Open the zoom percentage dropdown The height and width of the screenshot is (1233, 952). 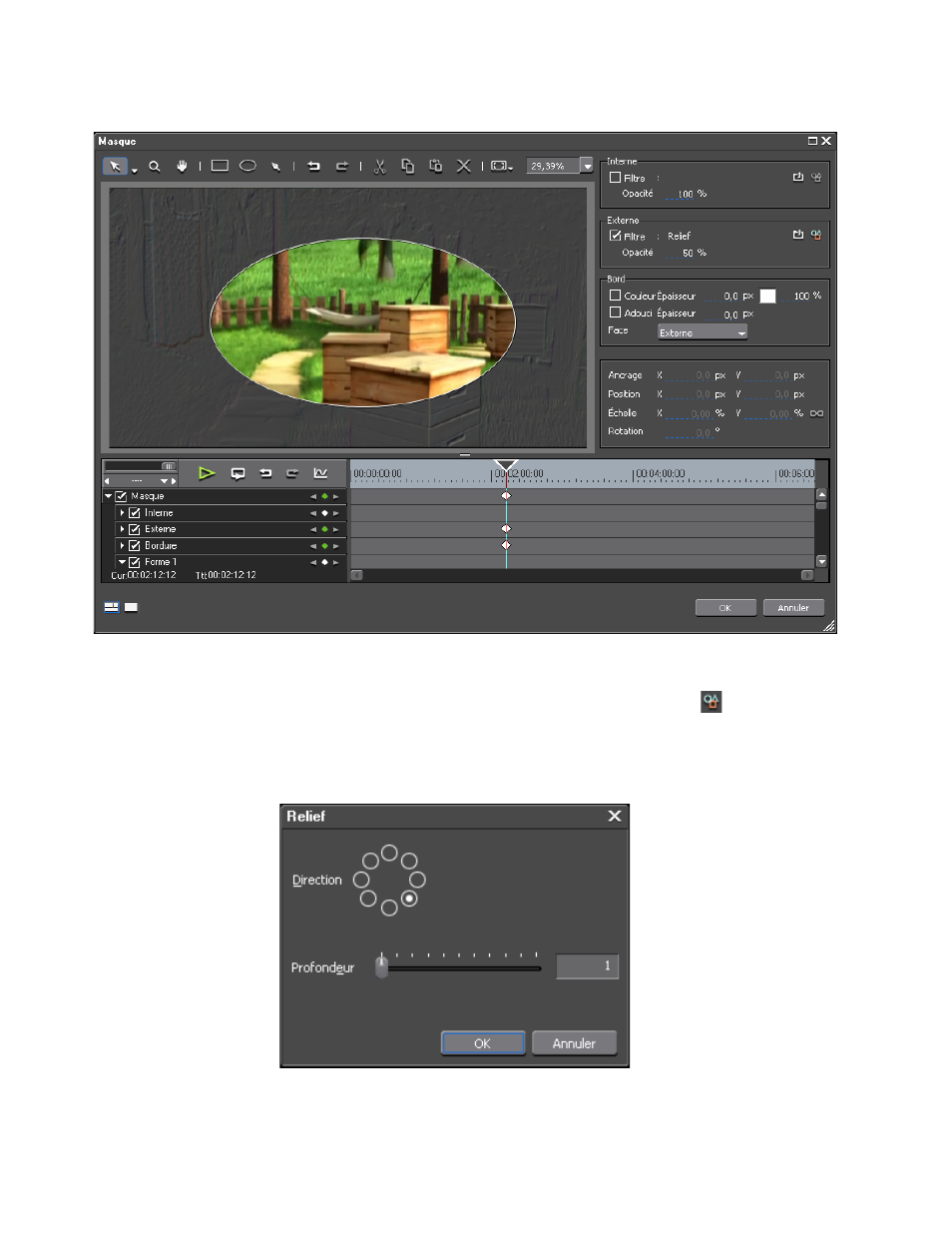tap(587, 166)
